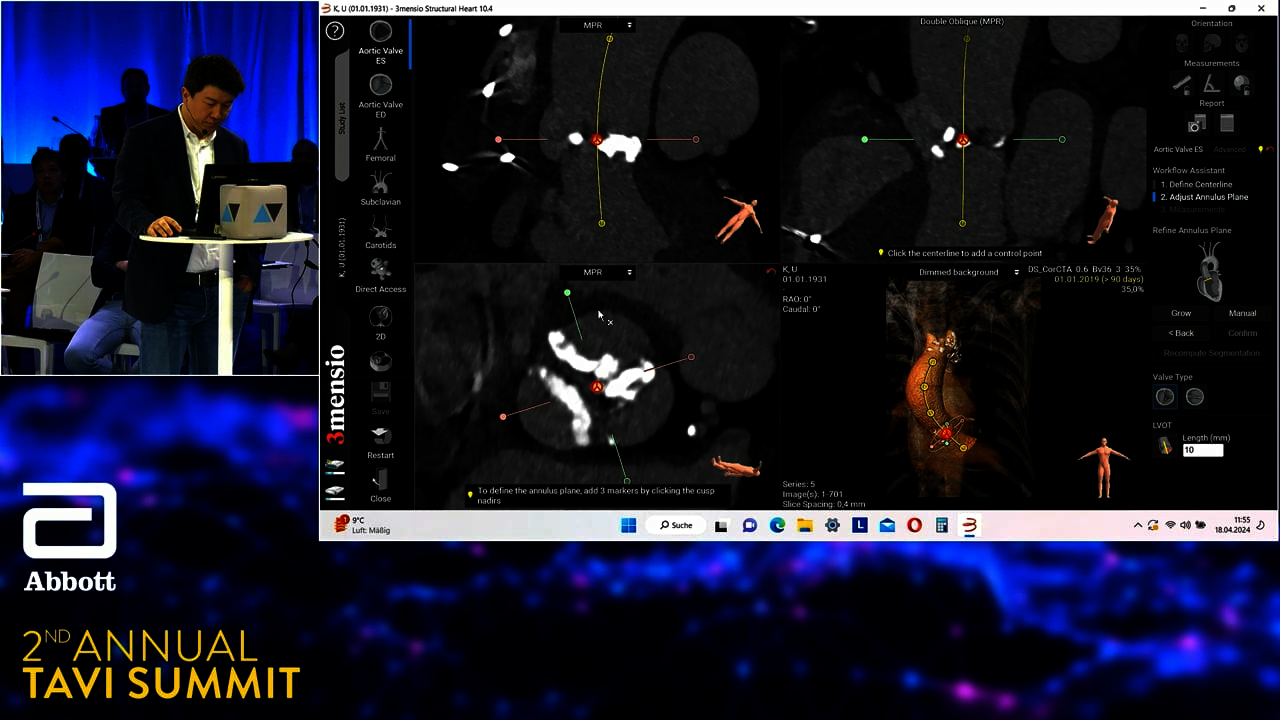The width and height of the screenshot is (1280, 720).
Task: Click the heart model under Refine Annulus Plane
Action: [x=1210, y=271]
